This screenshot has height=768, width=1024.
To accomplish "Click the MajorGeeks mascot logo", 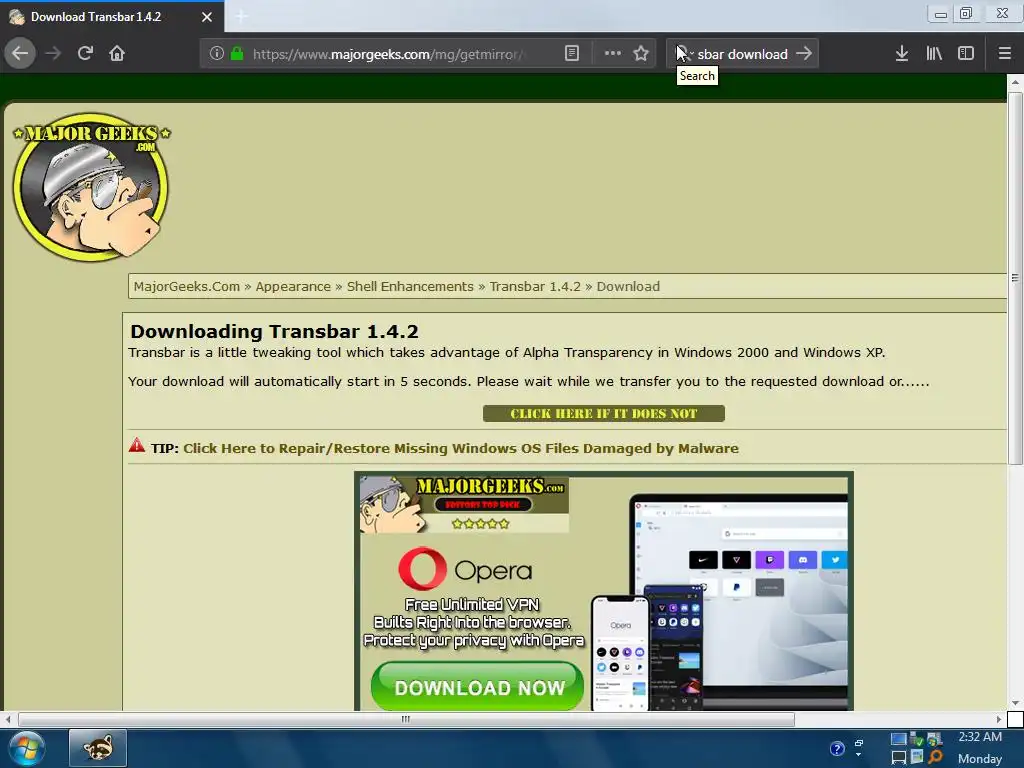I will (91, 187).
